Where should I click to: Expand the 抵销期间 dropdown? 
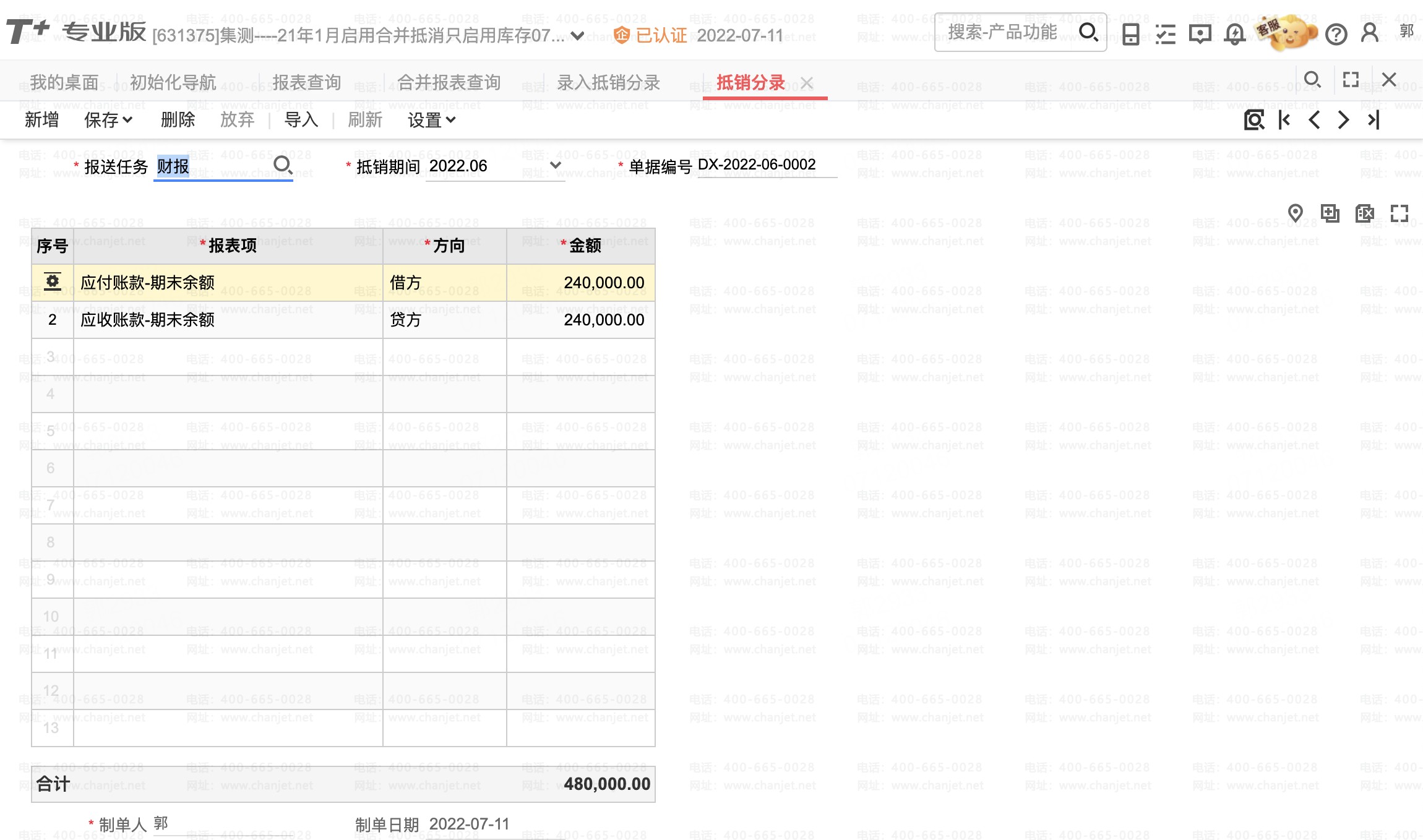tap(556, 165)
